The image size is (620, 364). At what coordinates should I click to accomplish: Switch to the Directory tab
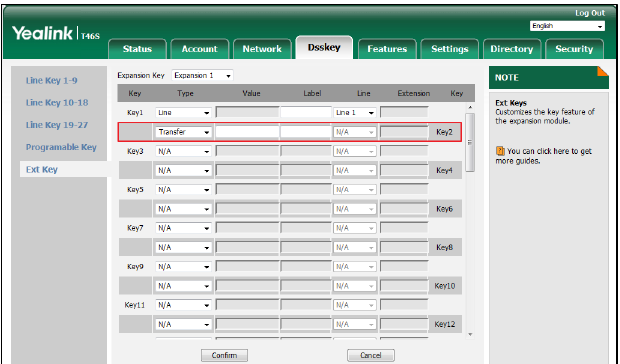(512, 49)
